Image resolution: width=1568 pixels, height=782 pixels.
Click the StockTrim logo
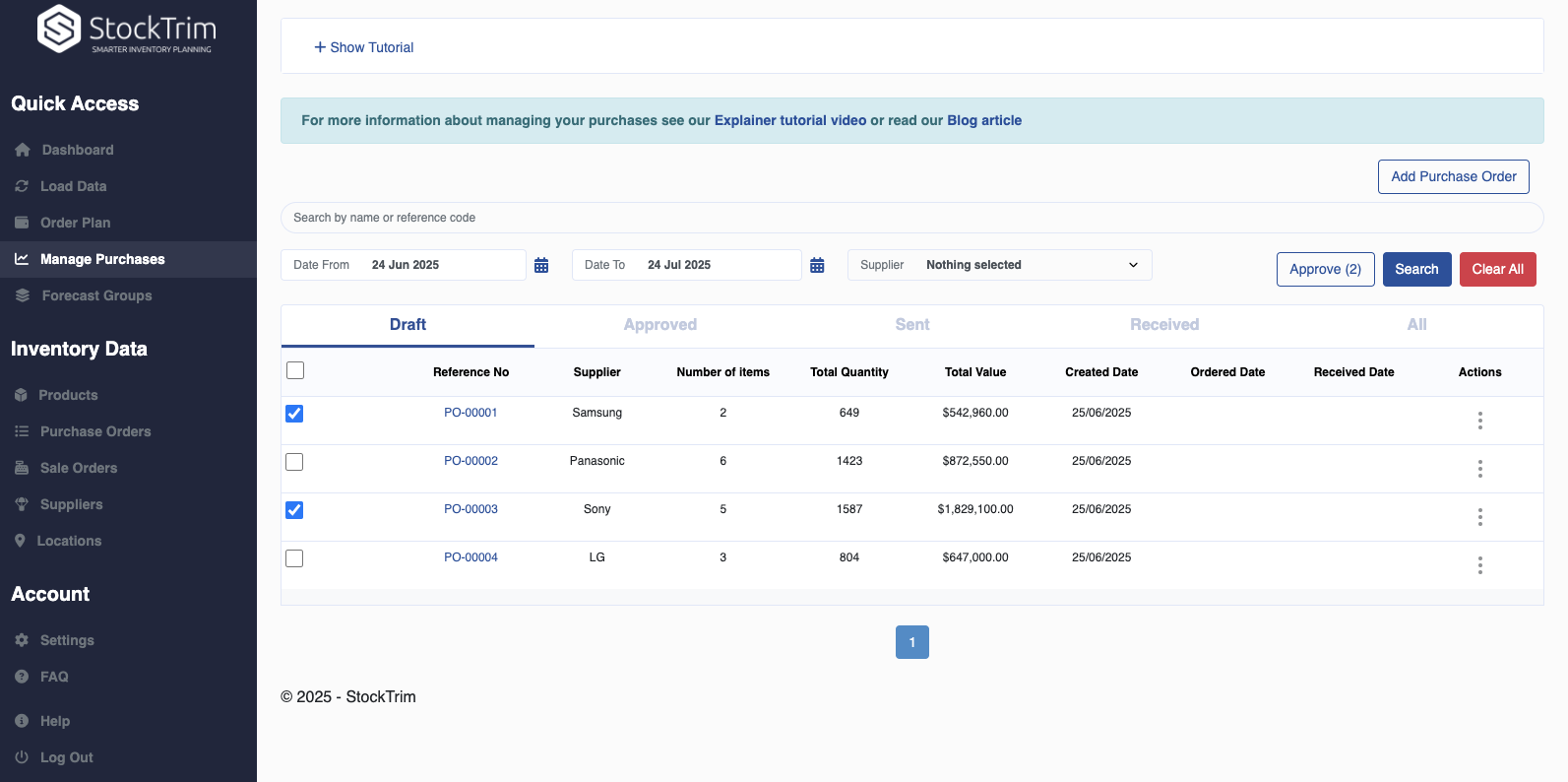coord(126,29)
